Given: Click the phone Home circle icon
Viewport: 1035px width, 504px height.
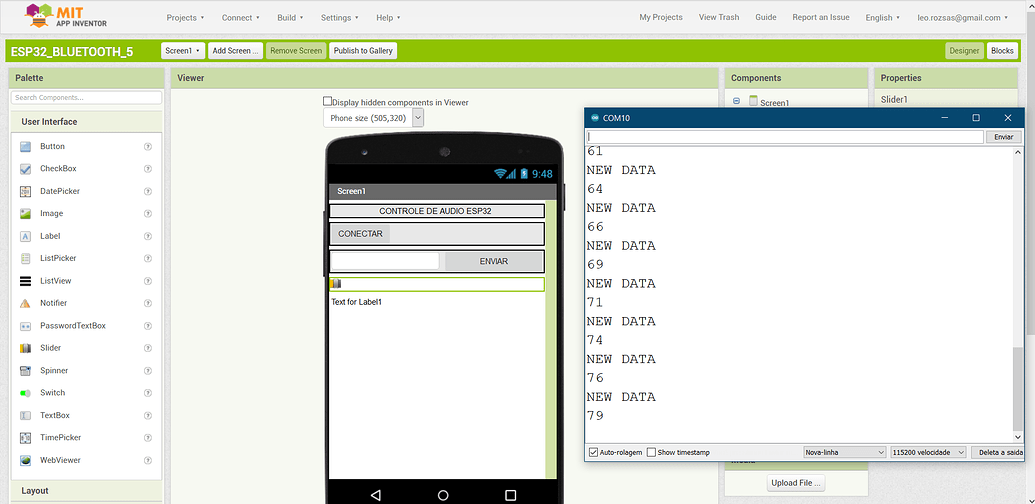Looking at the screenshot, I should point(443,495).
